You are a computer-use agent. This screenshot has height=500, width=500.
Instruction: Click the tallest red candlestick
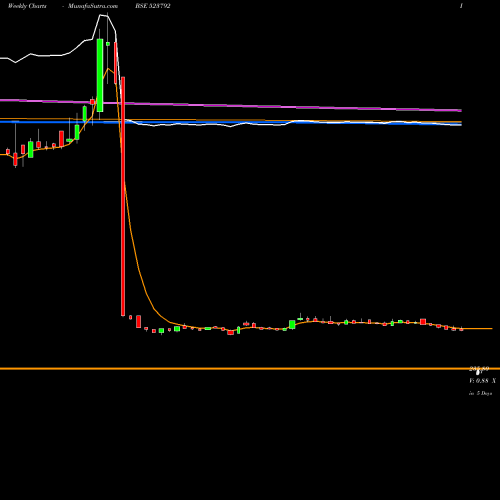coord(123,196)
